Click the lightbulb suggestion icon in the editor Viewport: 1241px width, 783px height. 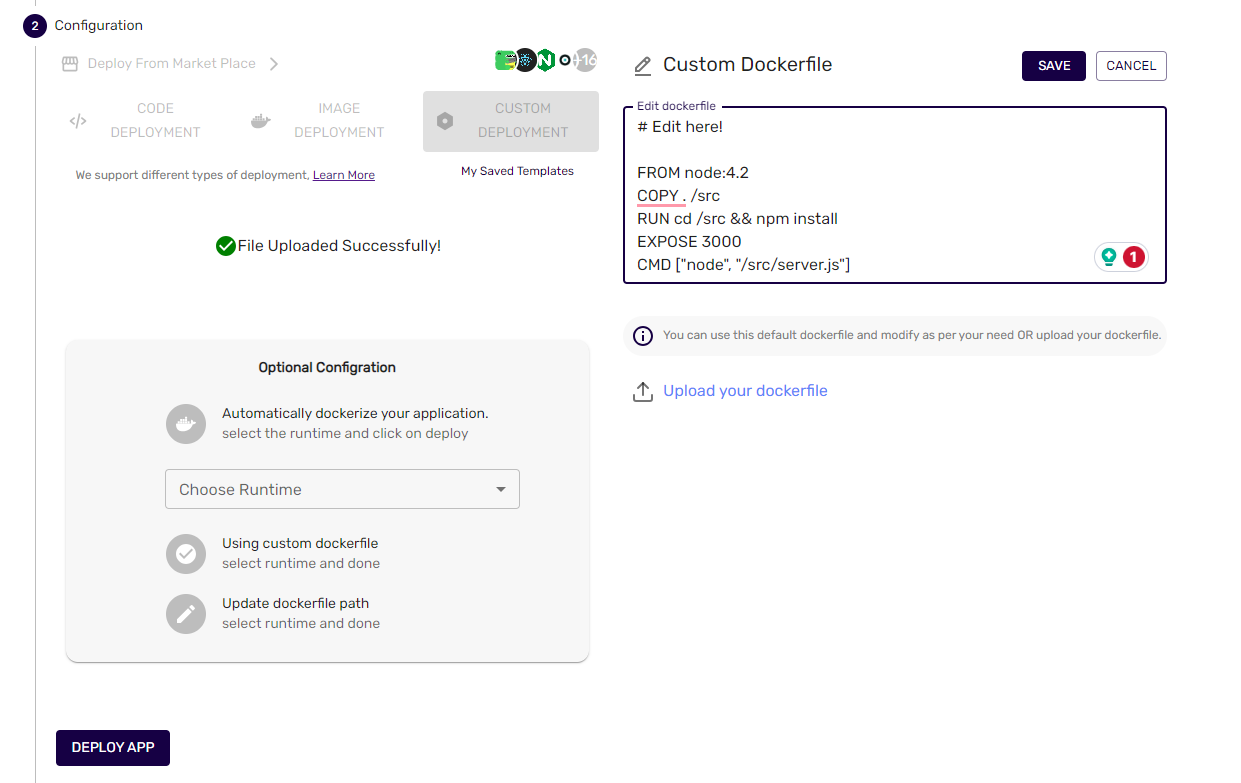[1108, 256]
